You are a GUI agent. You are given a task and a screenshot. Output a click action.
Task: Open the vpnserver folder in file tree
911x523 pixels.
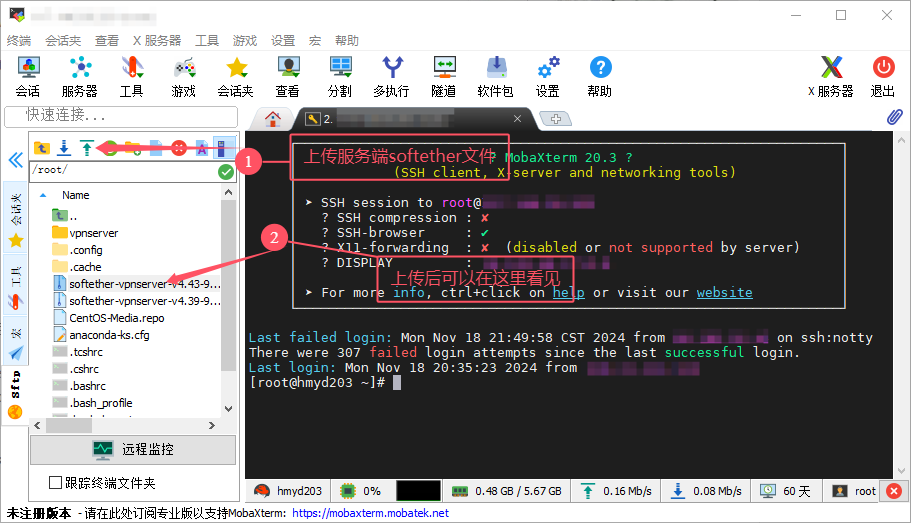click(93, 232)
